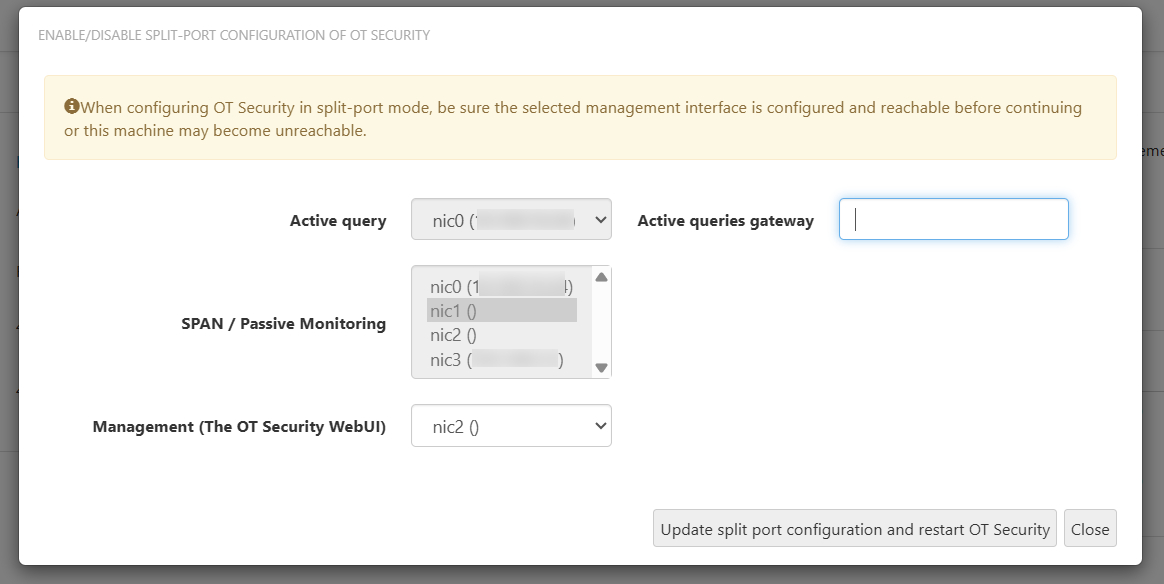Click the SPAN list scrollbar track
The image size is (1164, 584).
click(601, 322)
